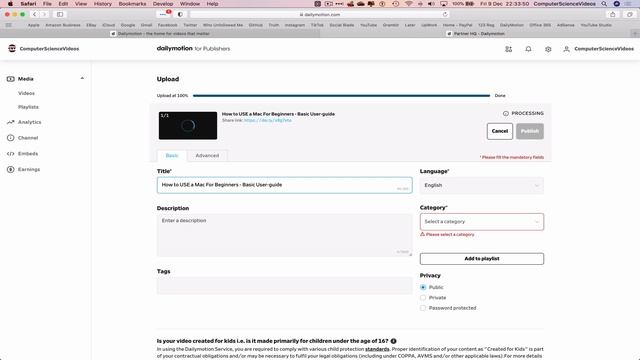
Task: Open the child protection standards link
Action: (377, 349)
